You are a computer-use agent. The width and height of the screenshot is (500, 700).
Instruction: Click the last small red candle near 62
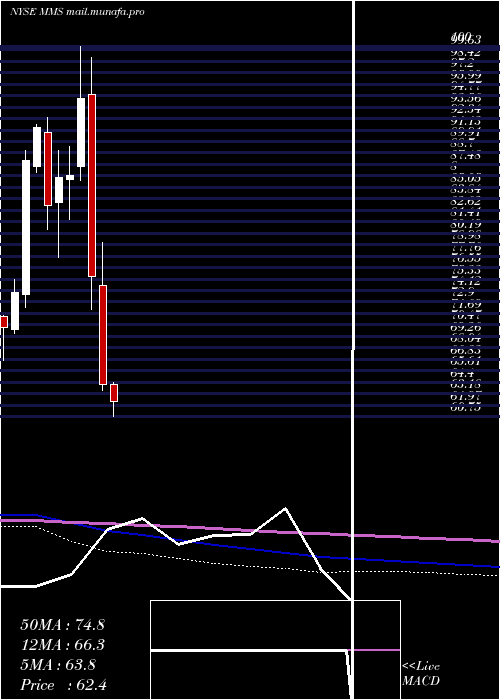point(114,393)
